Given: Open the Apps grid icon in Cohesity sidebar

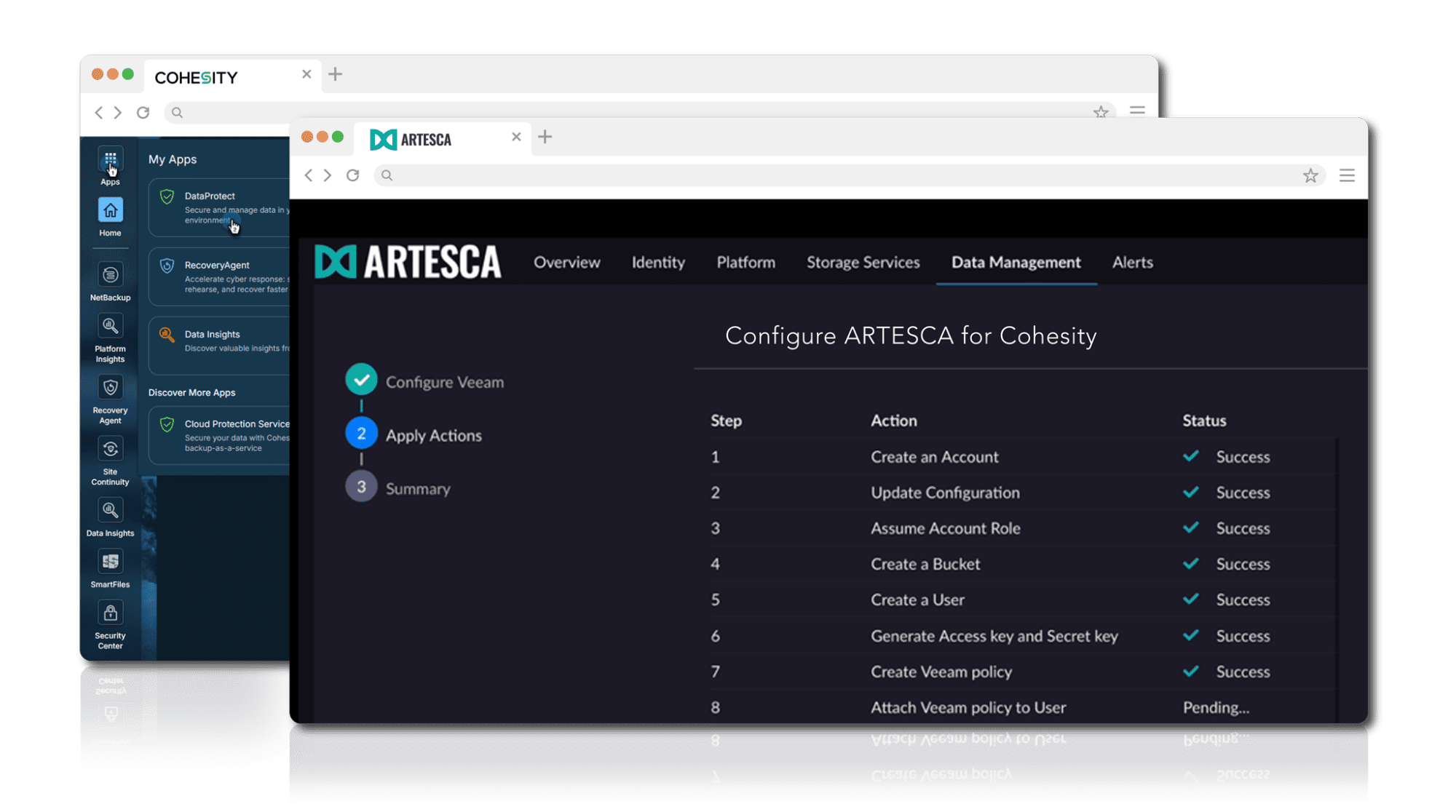Looking at the screenshot, I should [110, 159].
